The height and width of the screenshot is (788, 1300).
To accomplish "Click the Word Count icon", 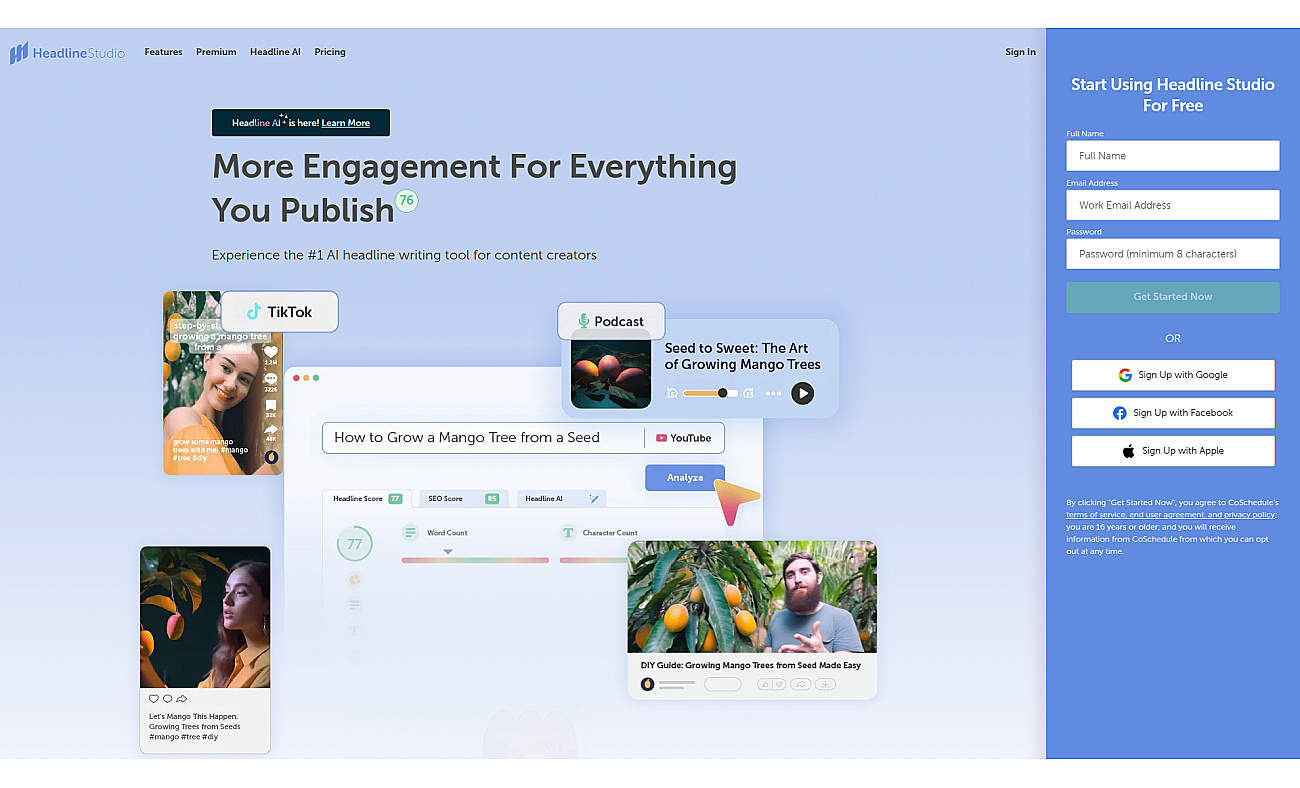I will click(409, 533).
